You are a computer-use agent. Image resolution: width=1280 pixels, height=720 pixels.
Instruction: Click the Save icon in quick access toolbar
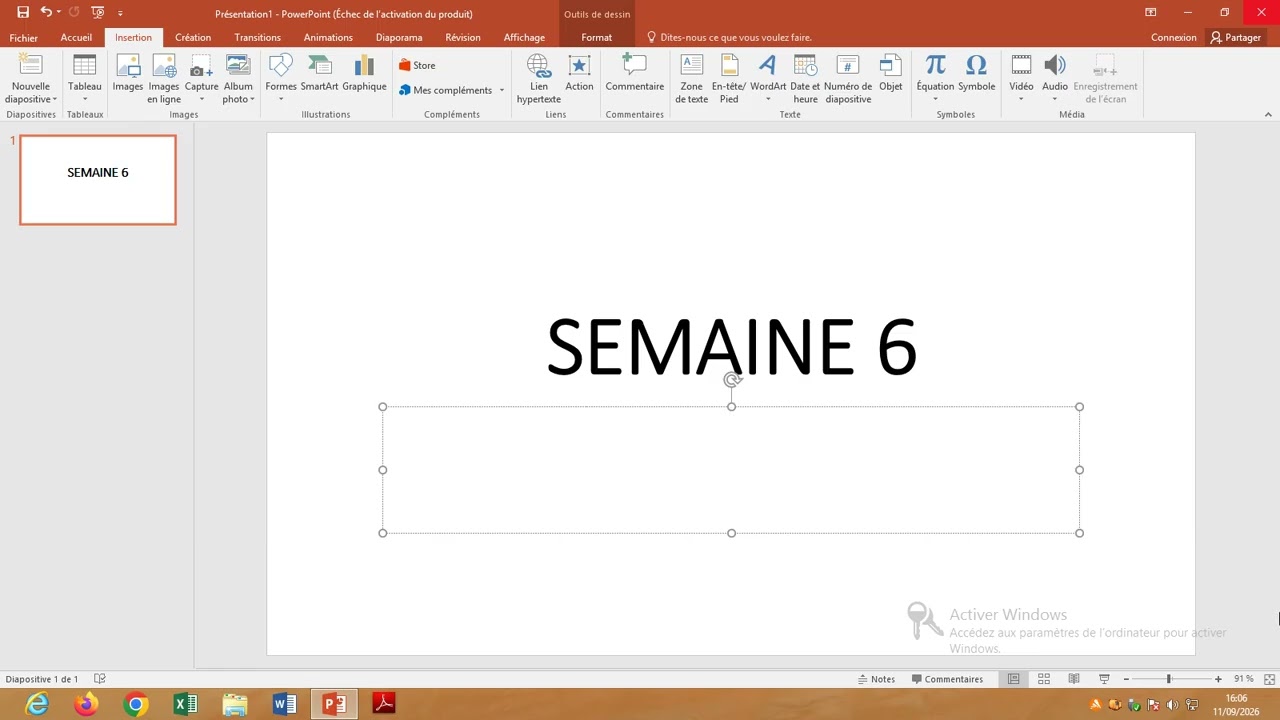(23, 13)
